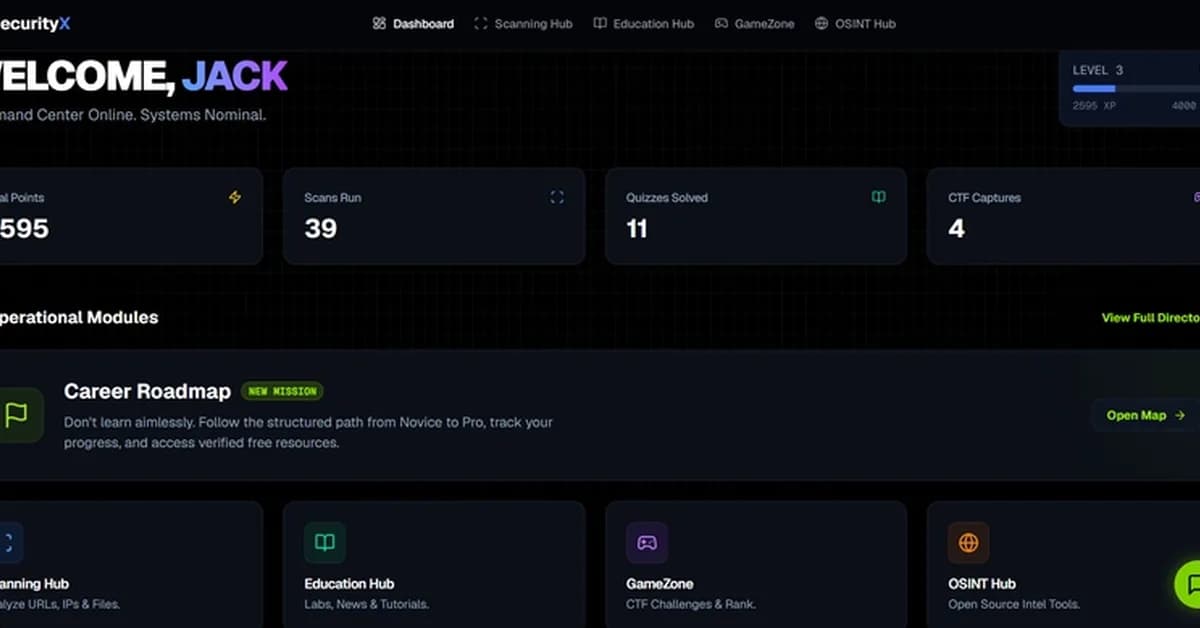
Task: Click the Scans Run label
Action: click(333, 198)
